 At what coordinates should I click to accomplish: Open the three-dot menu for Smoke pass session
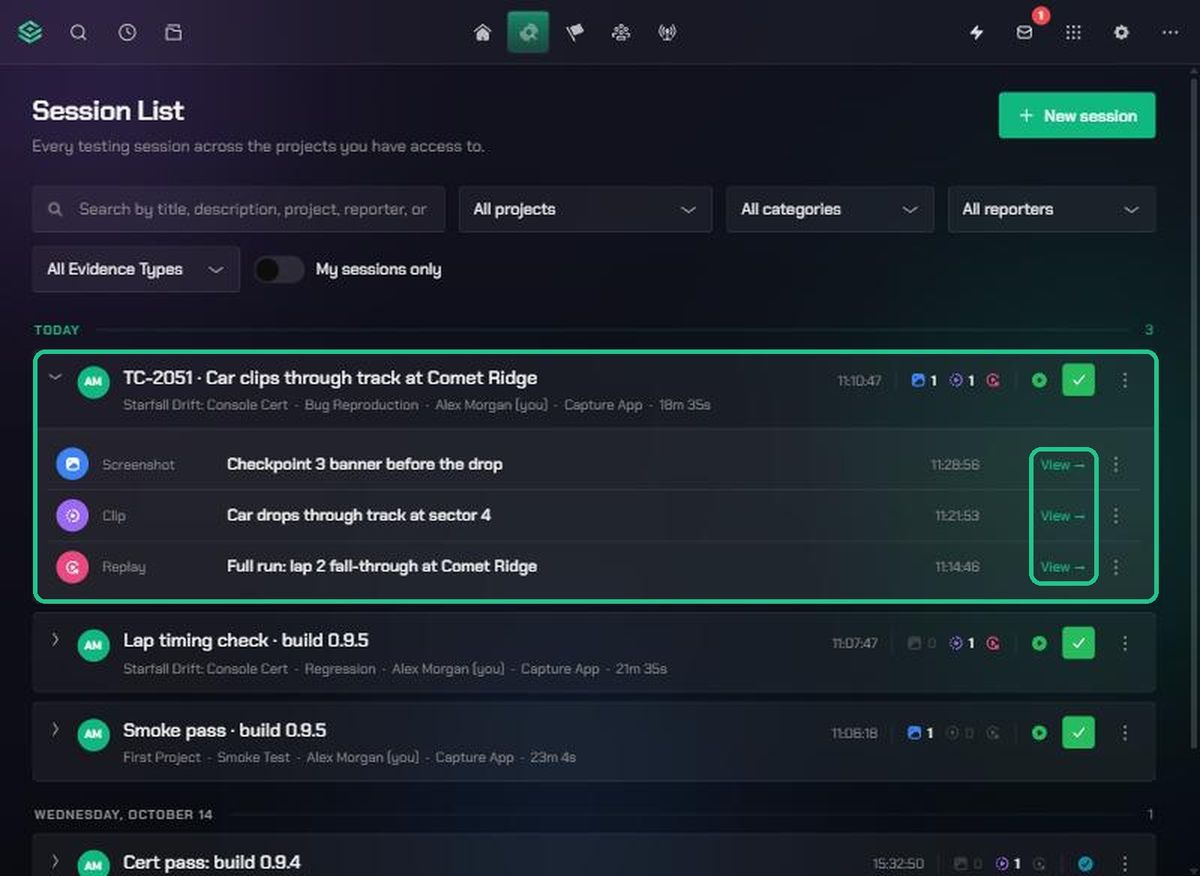[x=1125, y=733]
